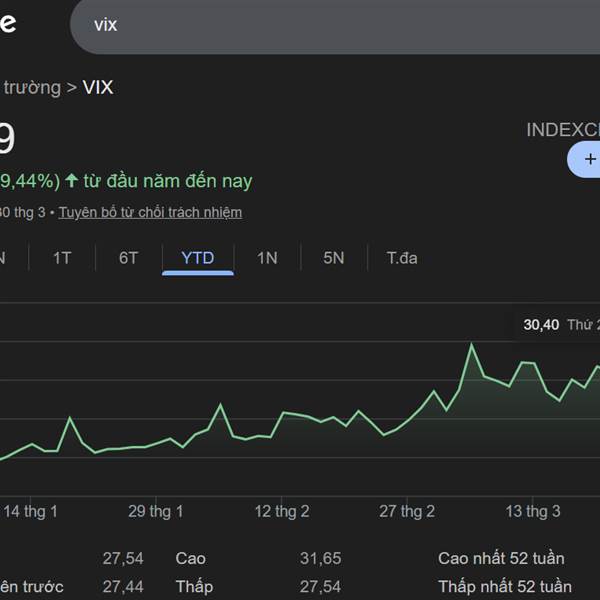The width and height of the screenshot is (600, 600).
Task: Click the highest peak on the chart line
Action: [471, 345]
